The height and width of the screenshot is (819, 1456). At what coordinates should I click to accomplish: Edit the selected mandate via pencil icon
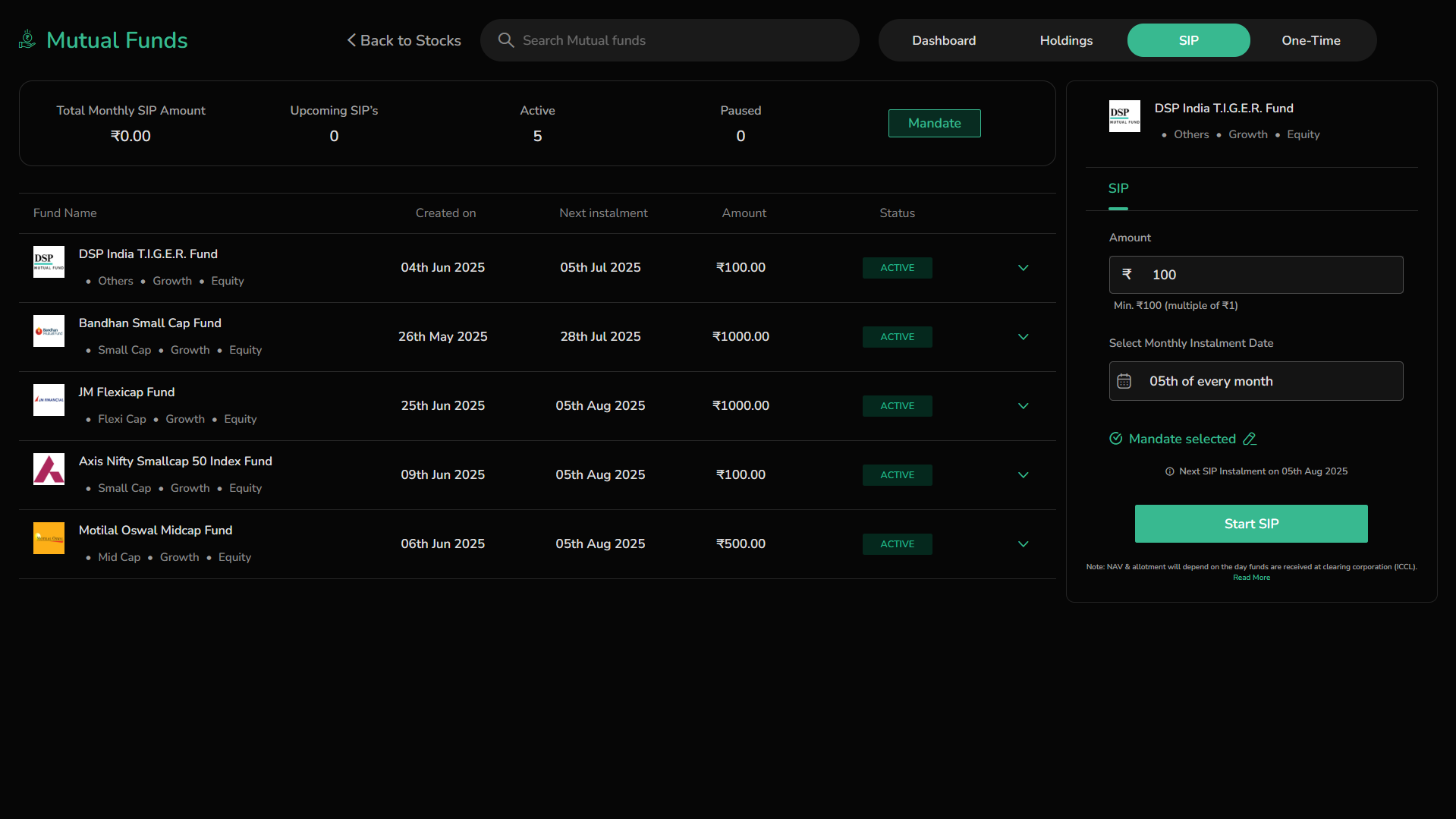1250,439
